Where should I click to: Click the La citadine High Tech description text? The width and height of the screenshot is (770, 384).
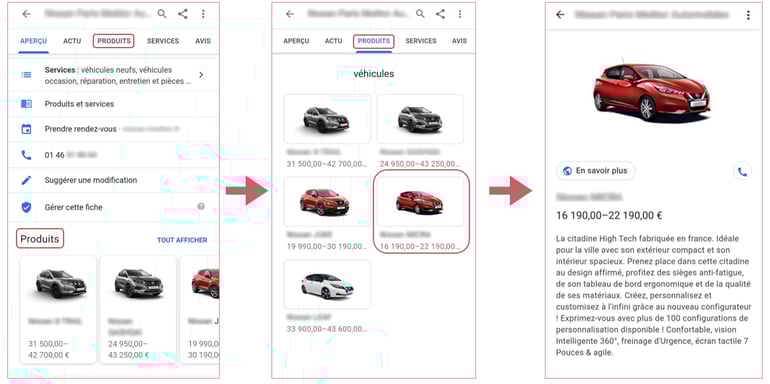pyautogui.click(x=653, y=296)
